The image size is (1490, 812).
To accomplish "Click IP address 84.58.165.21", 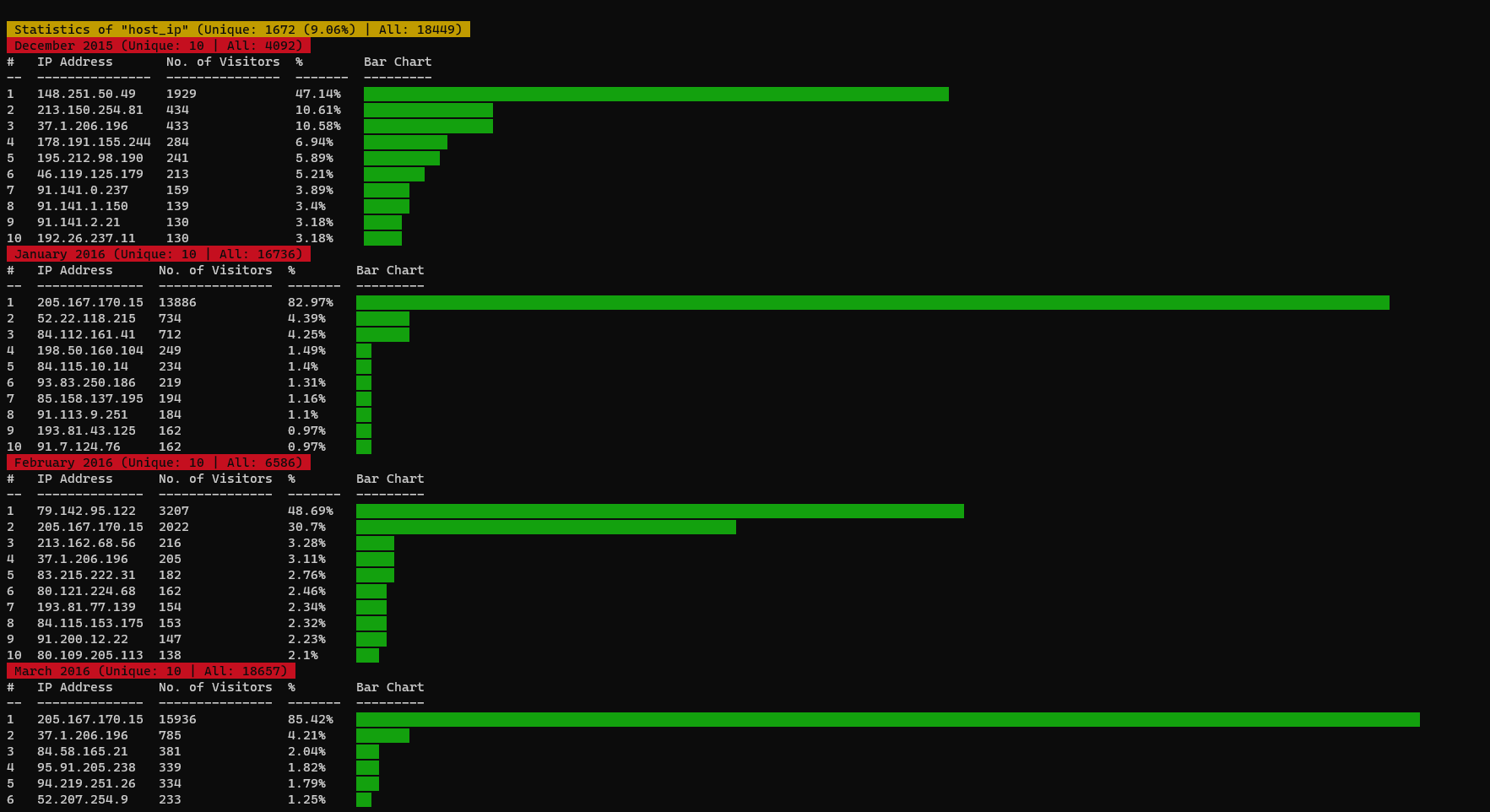I will [83, 751].
